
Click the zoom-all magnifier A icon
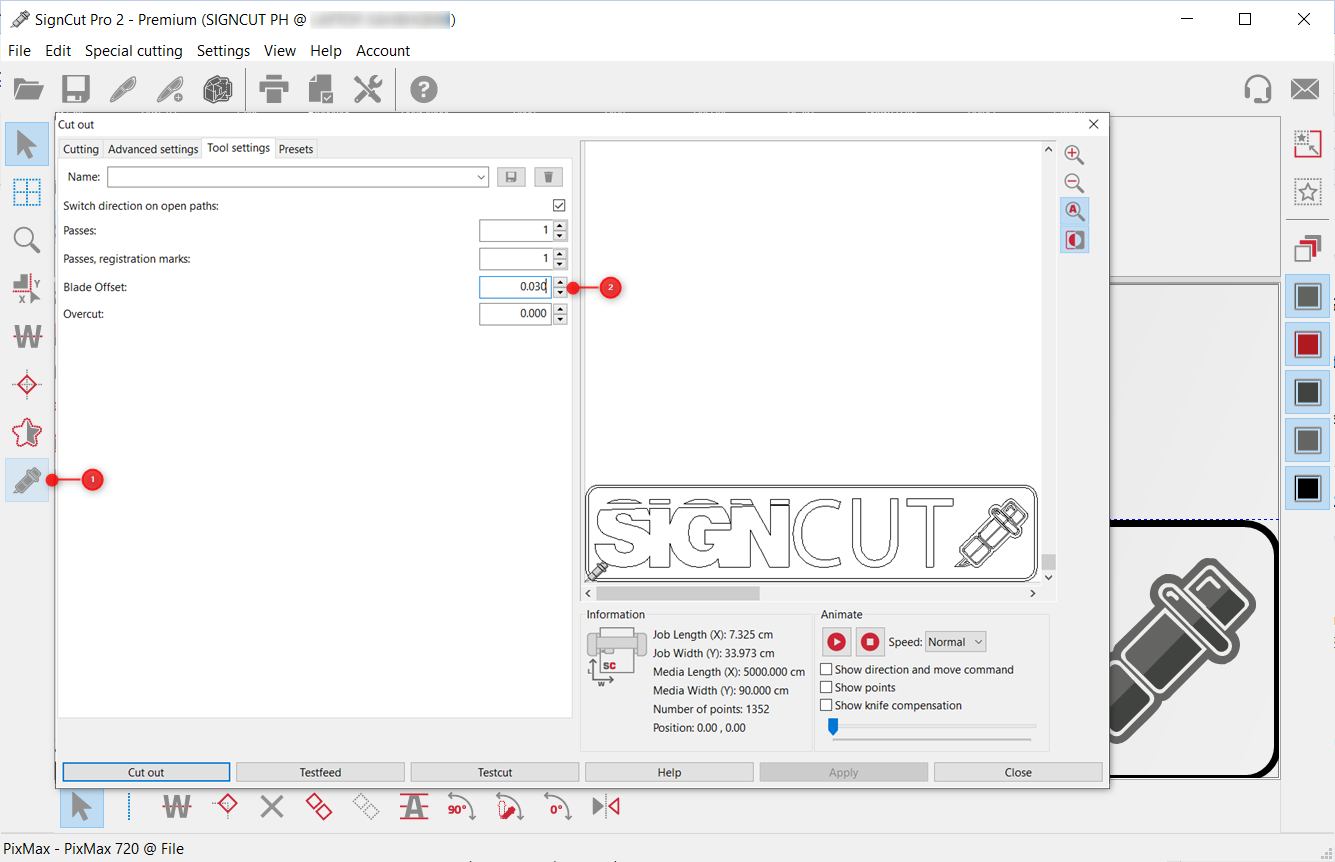1075,211
